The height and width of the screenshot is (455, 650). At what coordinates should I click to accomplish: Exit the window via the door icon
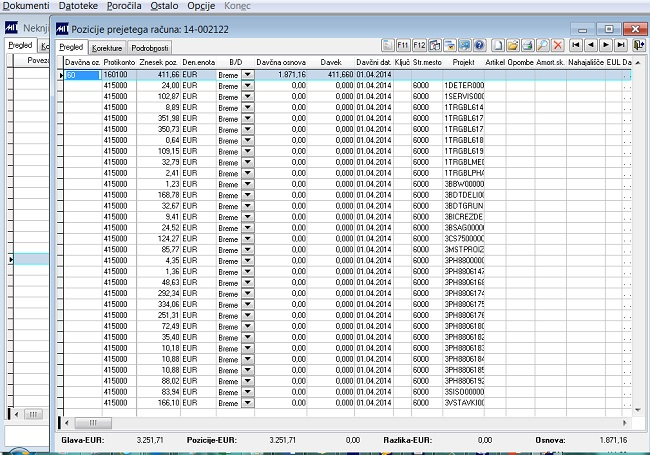[x=639, y=45]
